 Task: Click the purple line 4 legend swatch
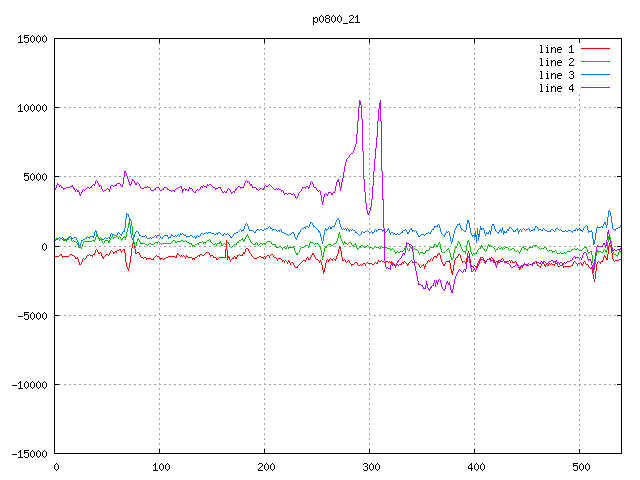click(x=595, y=88)
